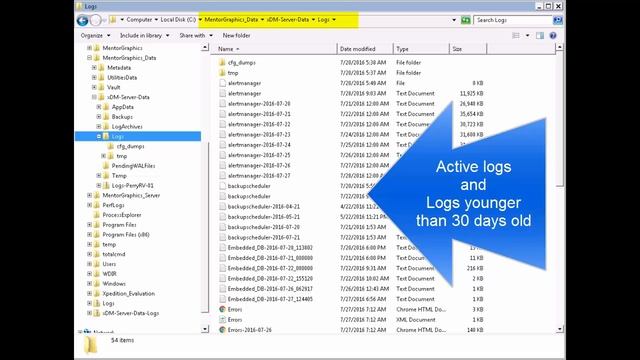Click the folder icon at address bar start
Viewport: 640px width, 360px height.
tap(113, 20)
